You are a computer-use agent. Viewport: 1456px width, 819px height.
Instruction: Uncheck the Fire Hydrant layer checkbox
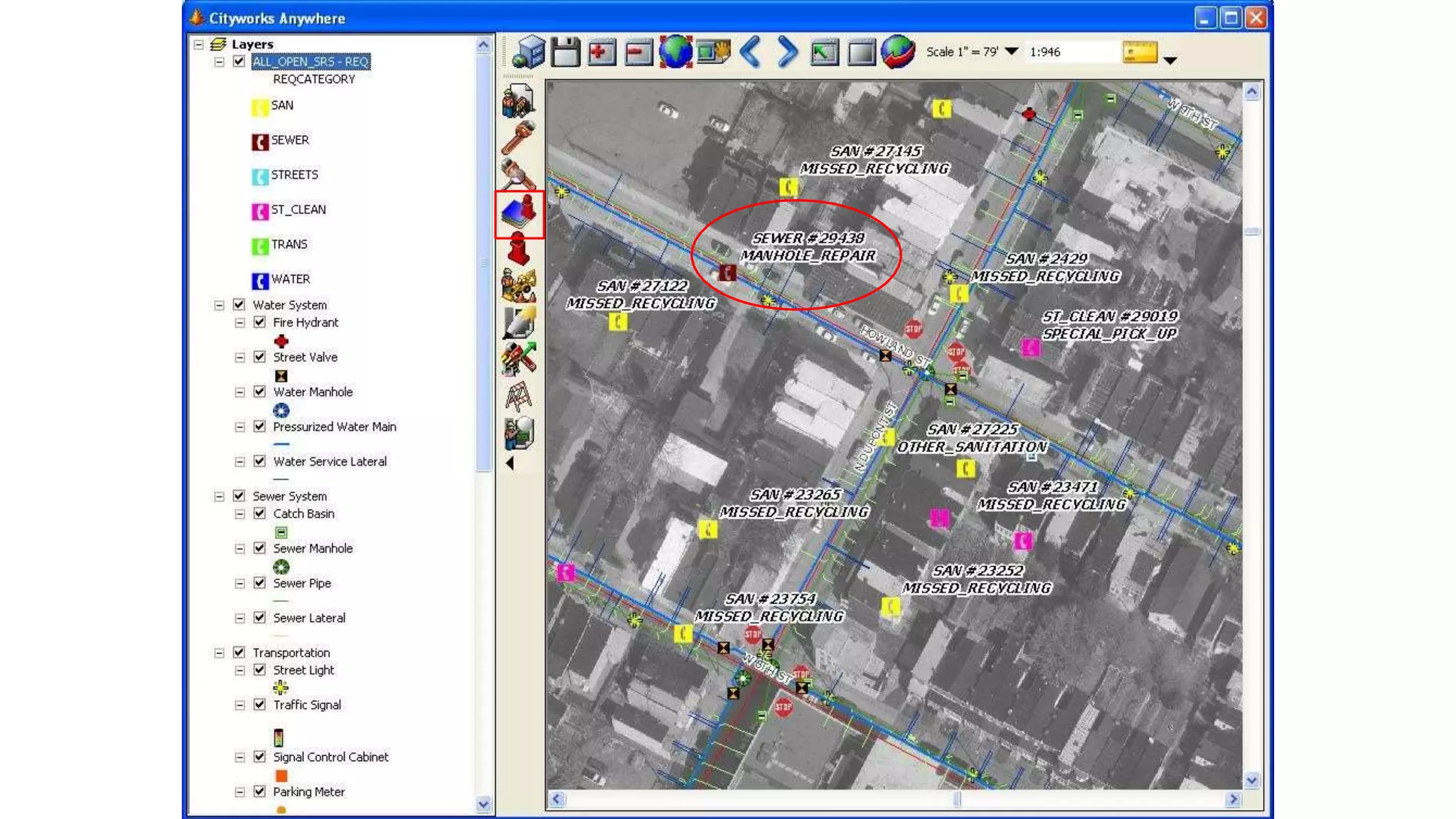click(259, 322)
